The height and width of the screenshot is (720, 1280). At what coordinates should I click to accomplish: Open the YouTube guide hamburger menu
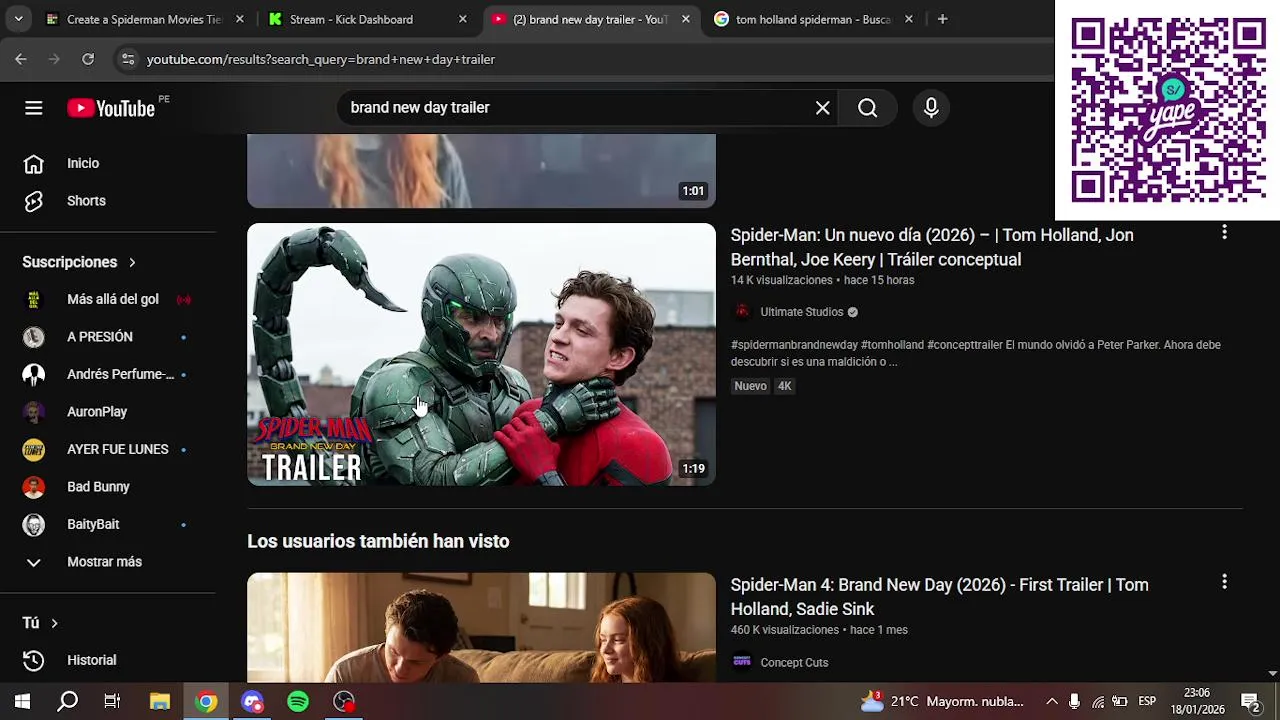point(34,108)
